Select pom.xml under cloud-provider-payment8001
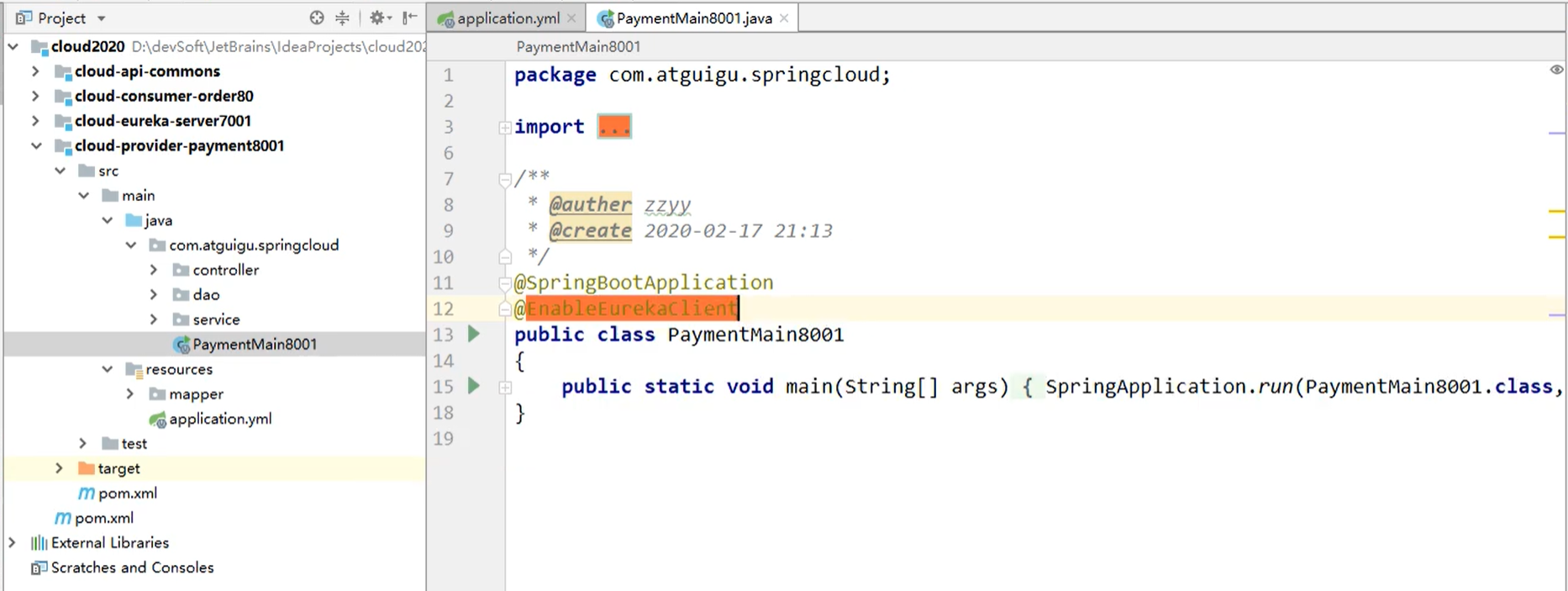This screenshot has height=591, width=1568. pyautogui.click(x=128, y=493)
